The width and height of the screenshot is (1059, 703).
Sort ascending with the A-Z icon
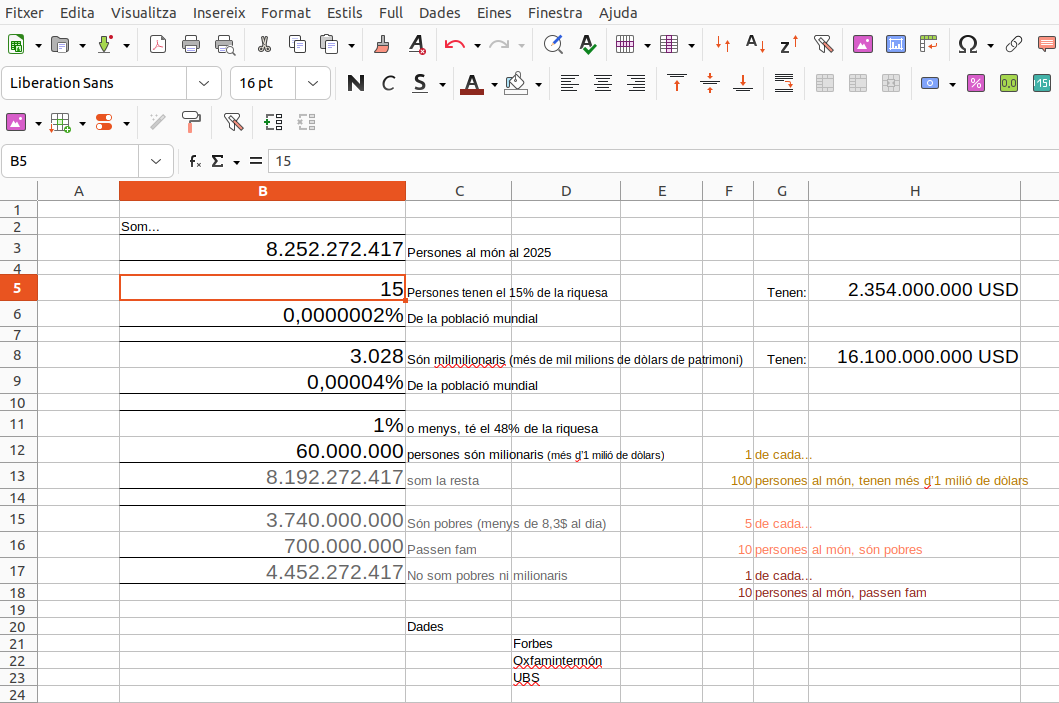756,45
